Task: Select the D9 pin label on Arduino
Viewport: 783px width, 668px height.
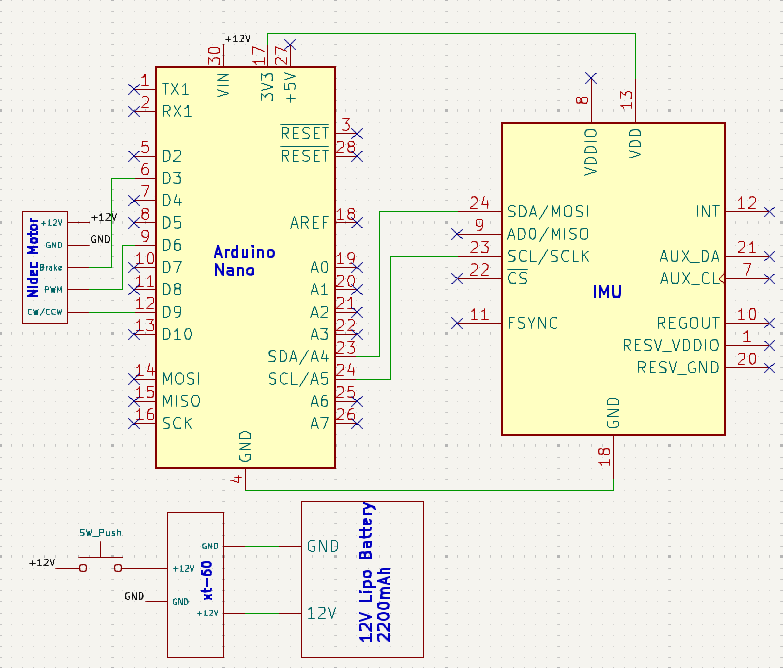Action: (x=172, y=312)
